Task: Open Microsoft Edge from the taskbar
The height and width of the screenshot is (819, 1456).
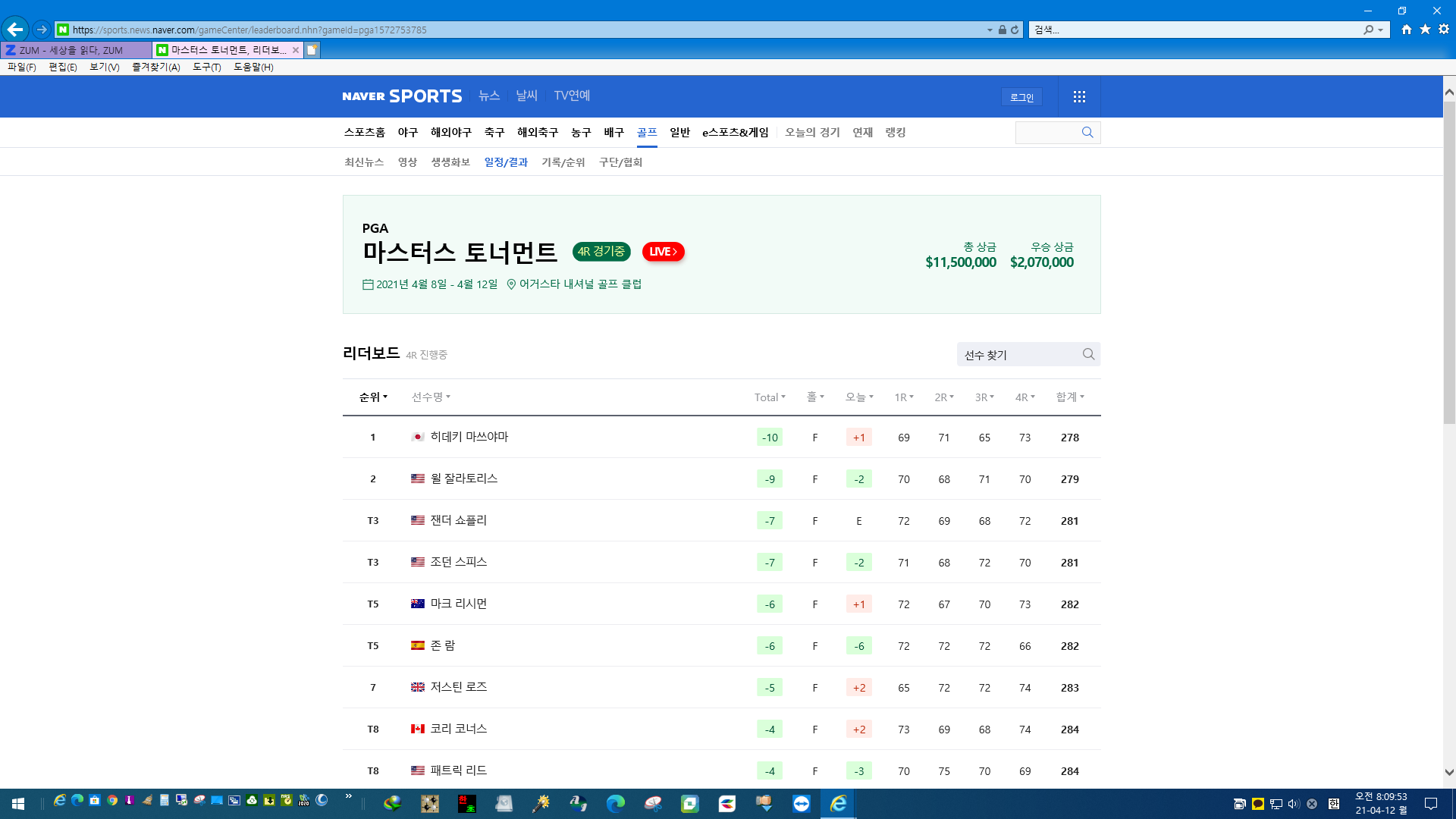Action: tap(615, 803)
